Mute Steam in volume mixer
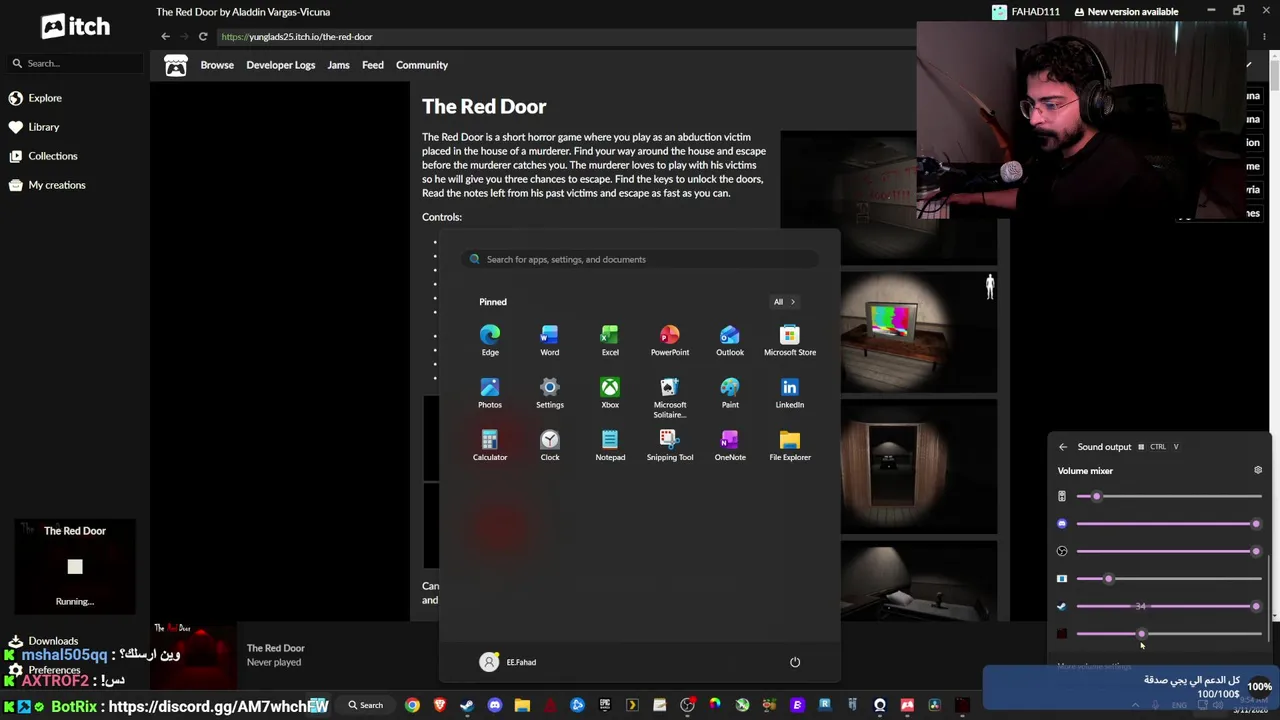The image size is (1280, 720). point(1062,606)
